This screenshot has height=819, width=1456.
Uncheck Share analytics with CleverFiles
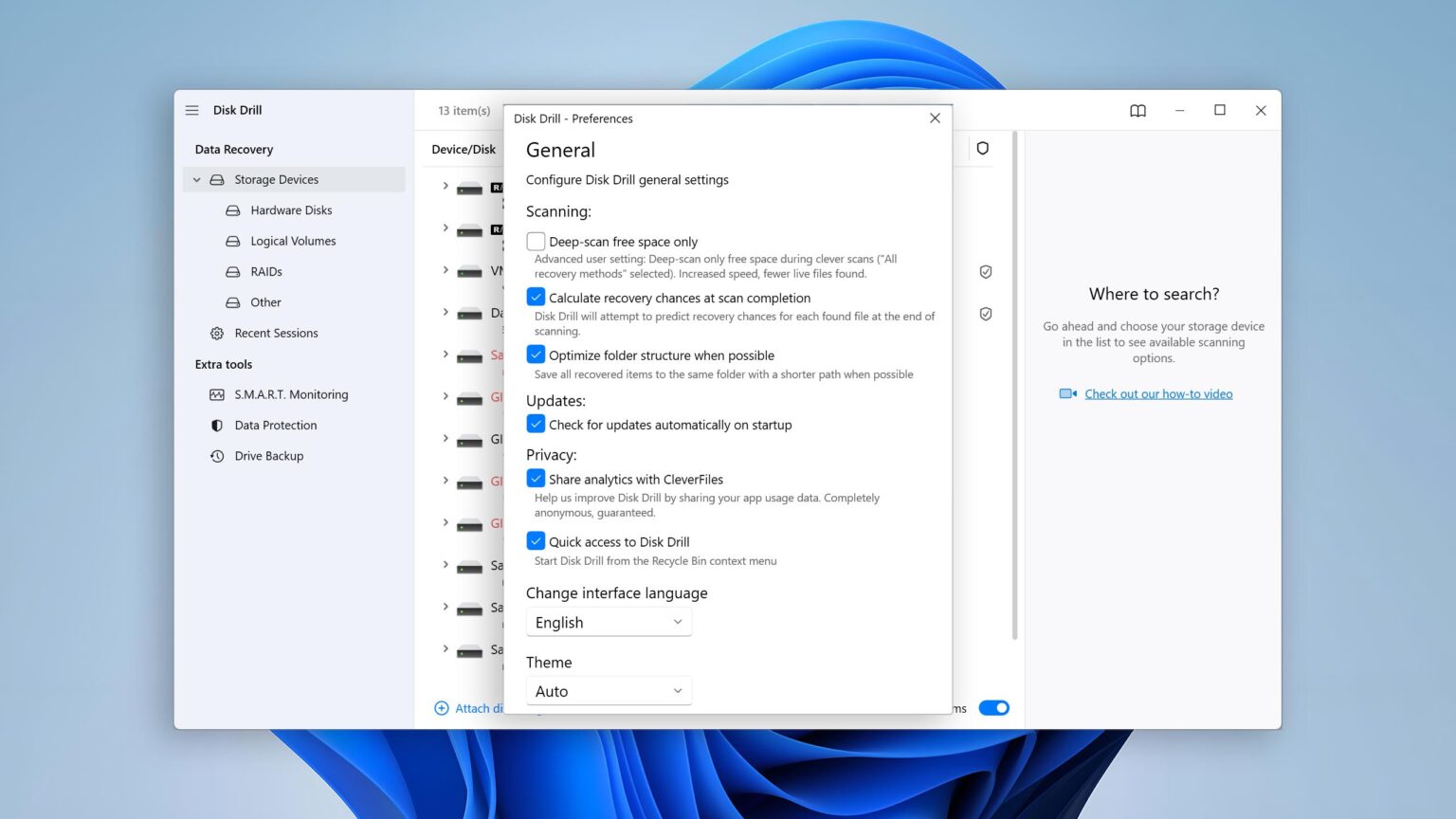[x=536, y=478]
